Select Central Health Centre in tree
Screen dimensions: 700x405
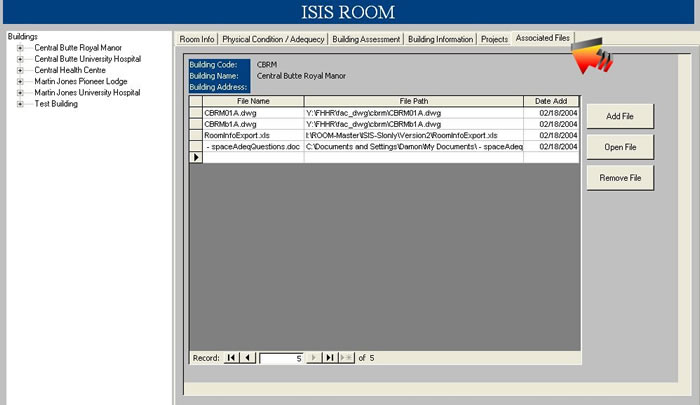point(70,70)
